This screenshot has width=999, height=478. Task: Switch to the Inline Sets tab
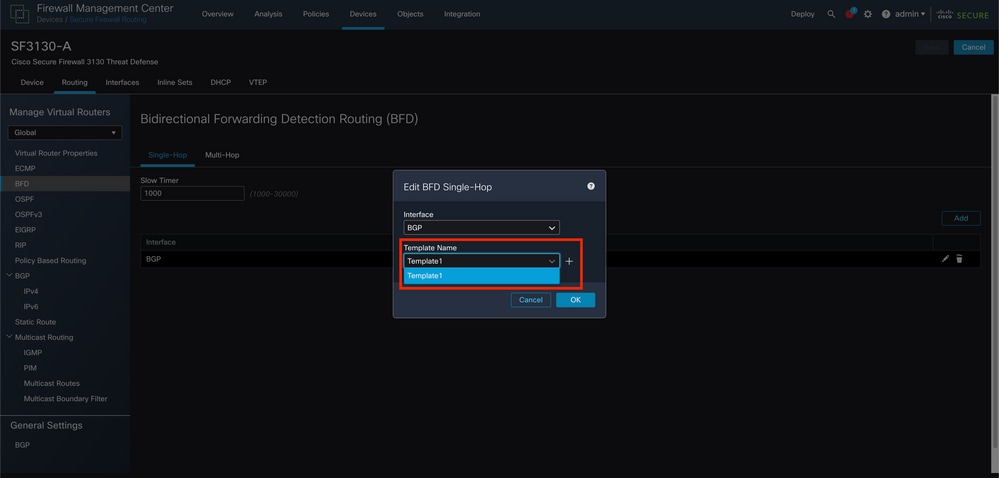pyautogui.click(x=175, y=82)
